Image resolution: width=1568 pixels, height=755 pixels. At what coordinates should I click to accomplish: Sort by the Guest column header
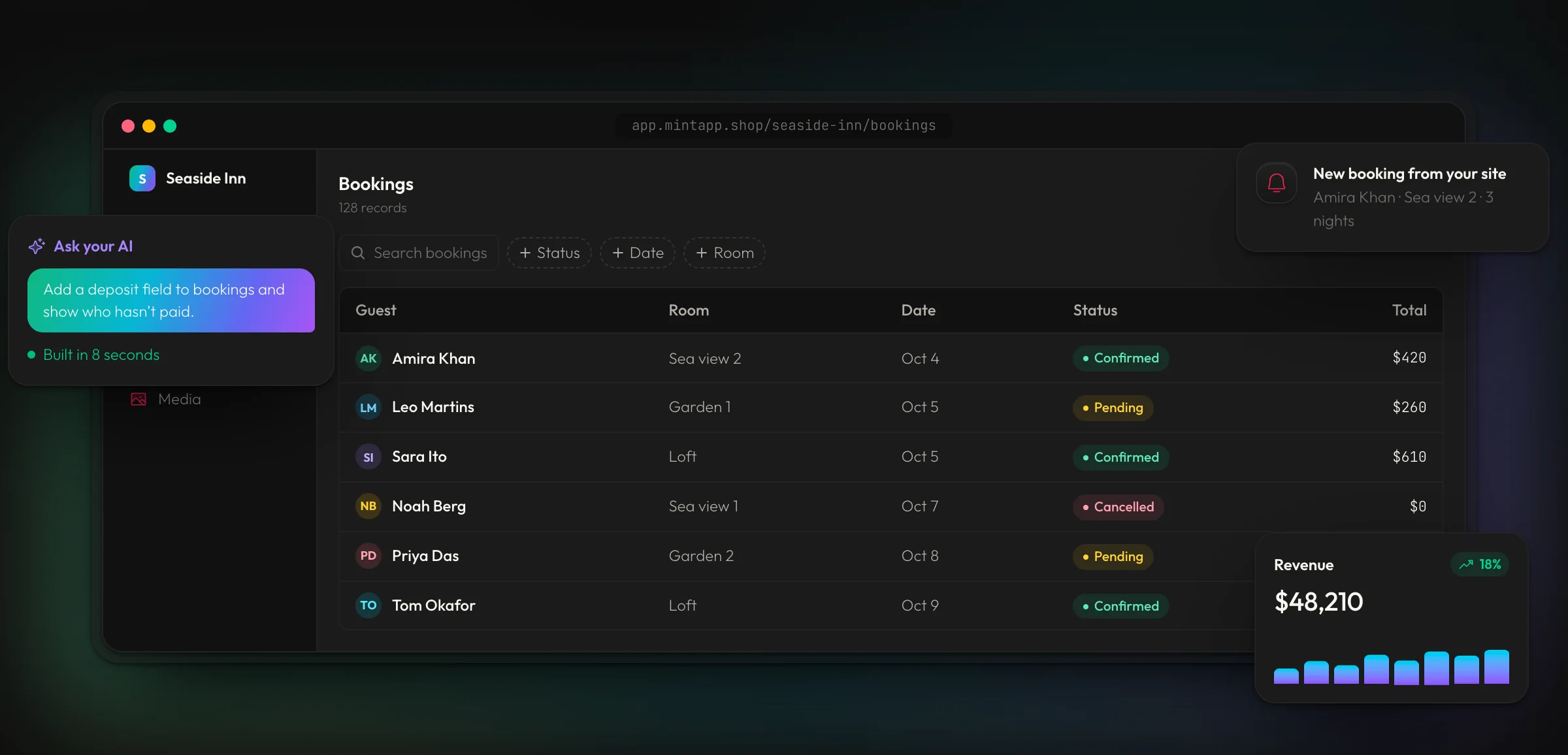[x=376, y=310]
